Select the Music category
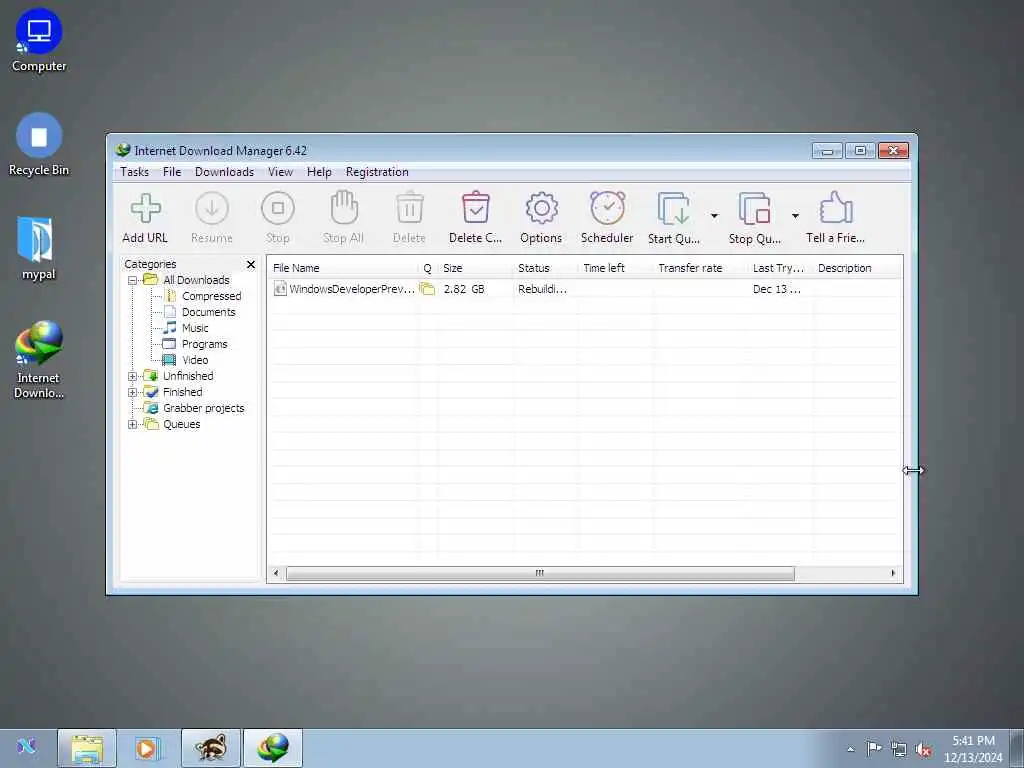The image size is (1024, 768). click(x=195, y=328)
